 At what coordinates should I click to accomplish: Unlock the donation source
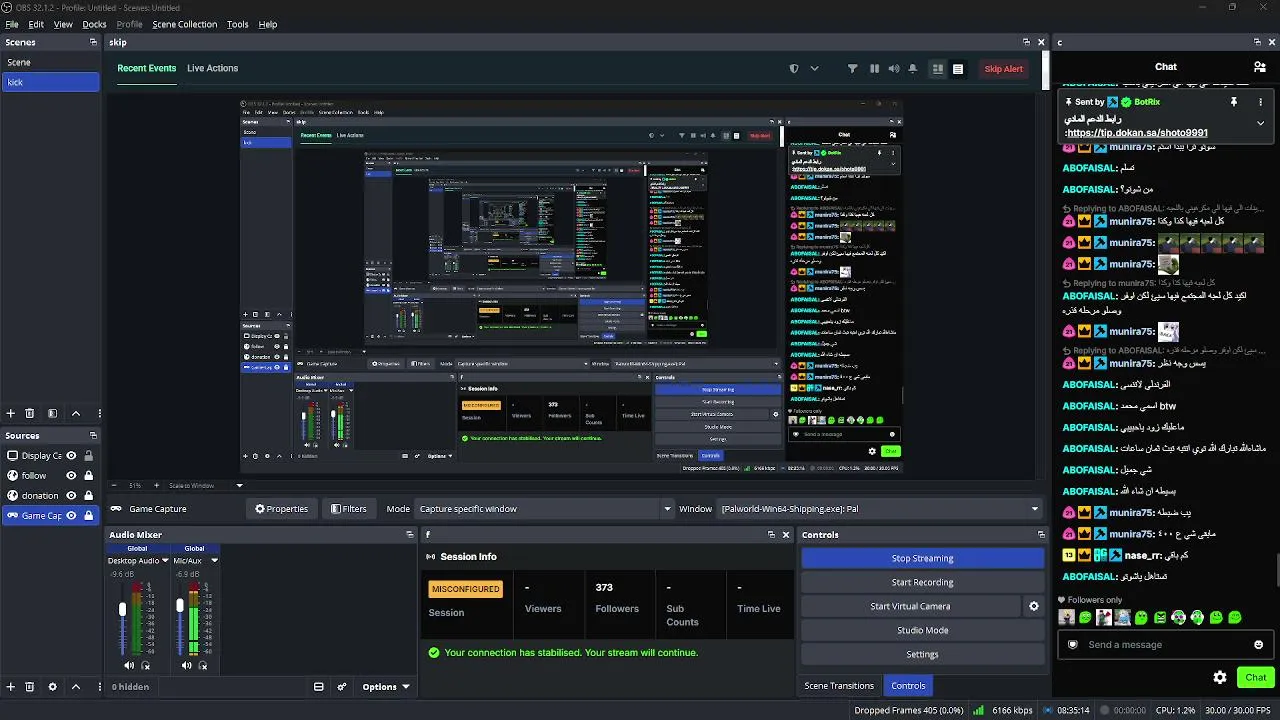point(89,496)
